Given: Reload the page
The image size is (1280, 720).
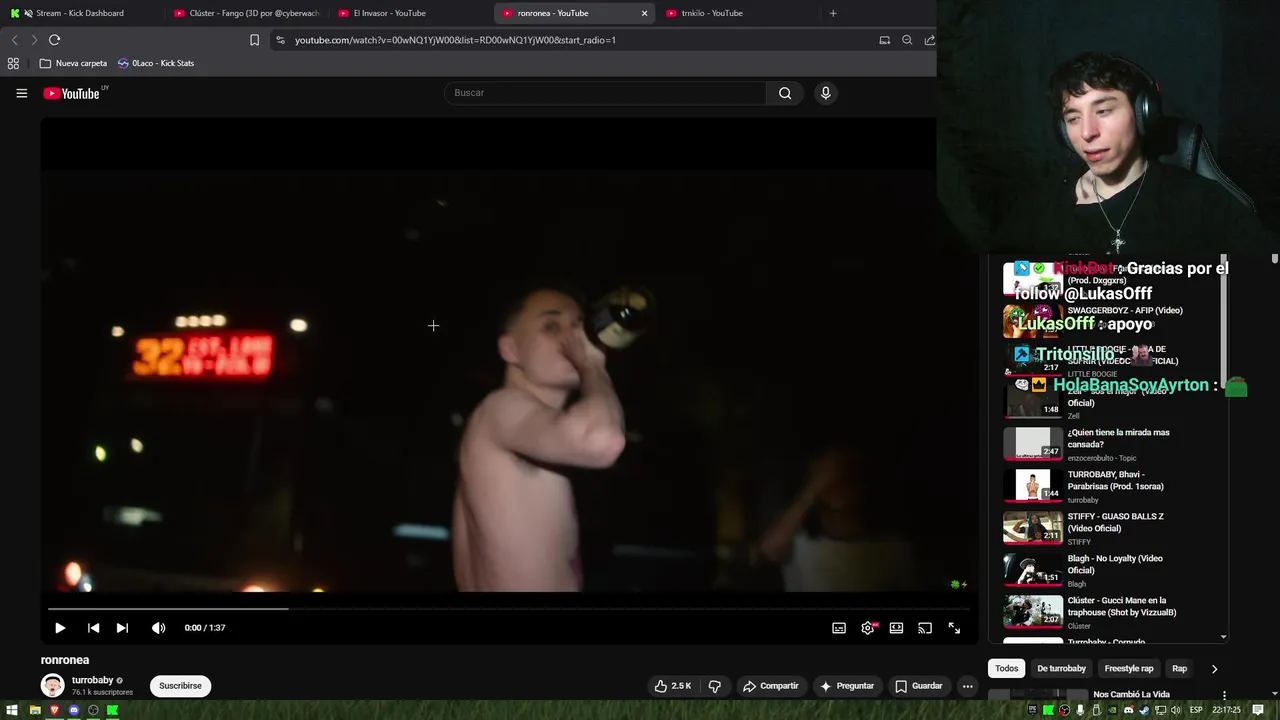Looking at the screenshot, I should pyautogui.click(x=54, y=40).
